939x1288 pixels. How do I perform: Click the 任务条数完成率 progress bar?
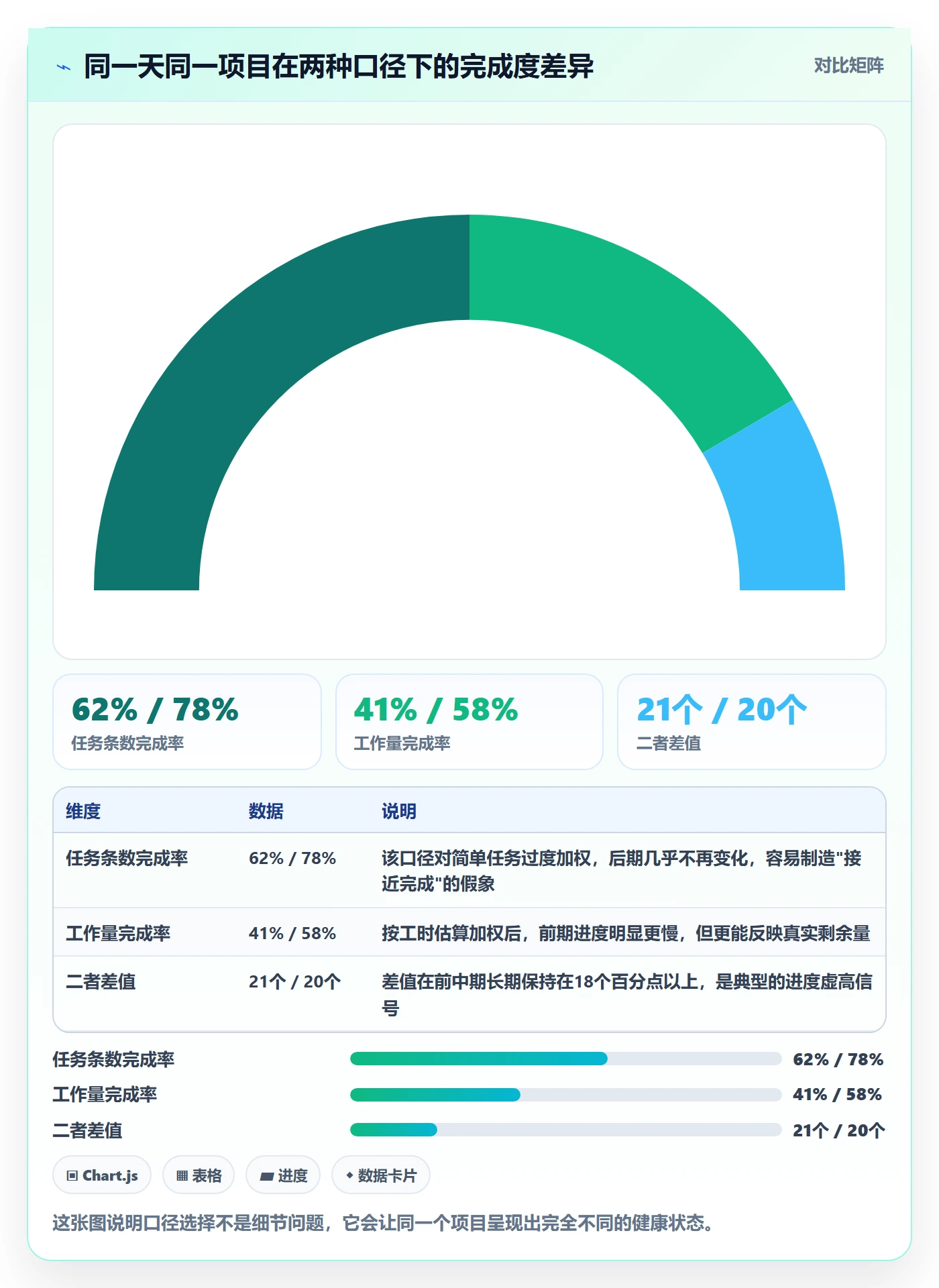pos(565,1059)
